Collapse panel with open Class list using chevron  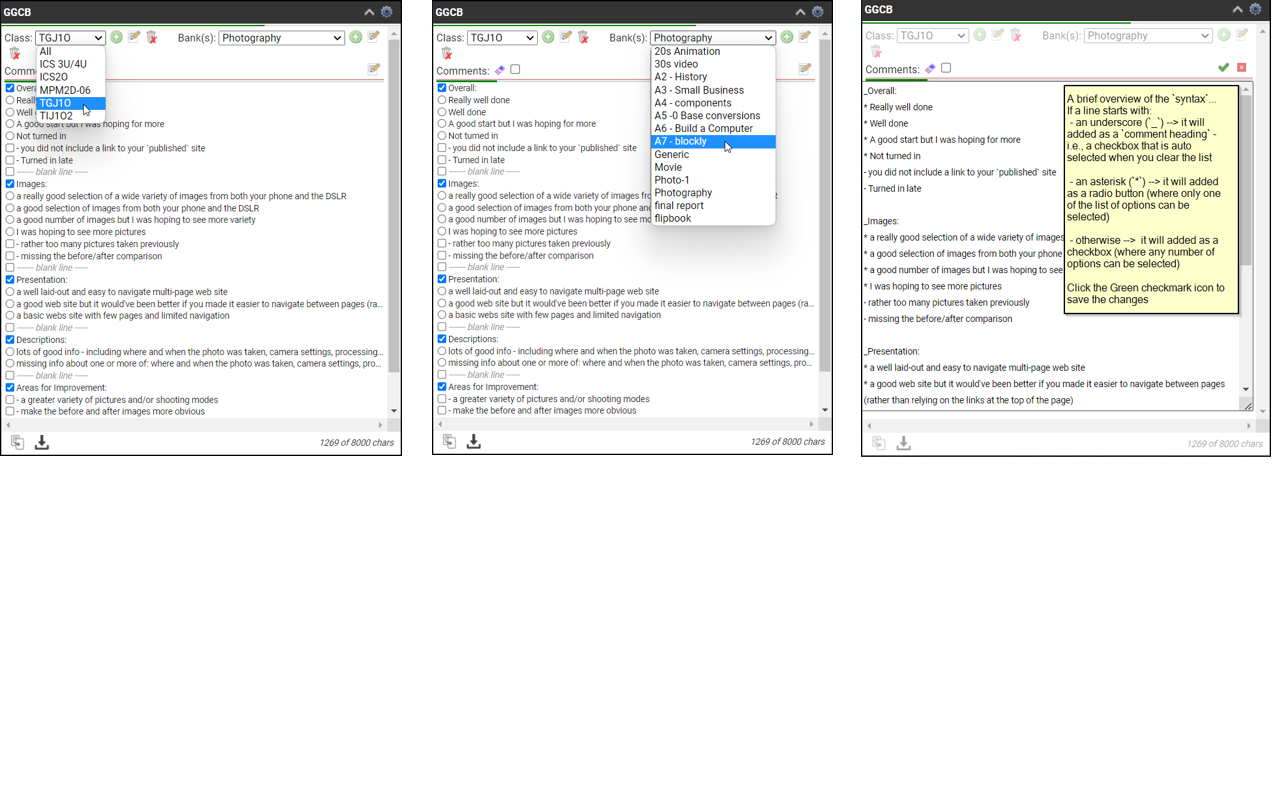click(369, 12)
